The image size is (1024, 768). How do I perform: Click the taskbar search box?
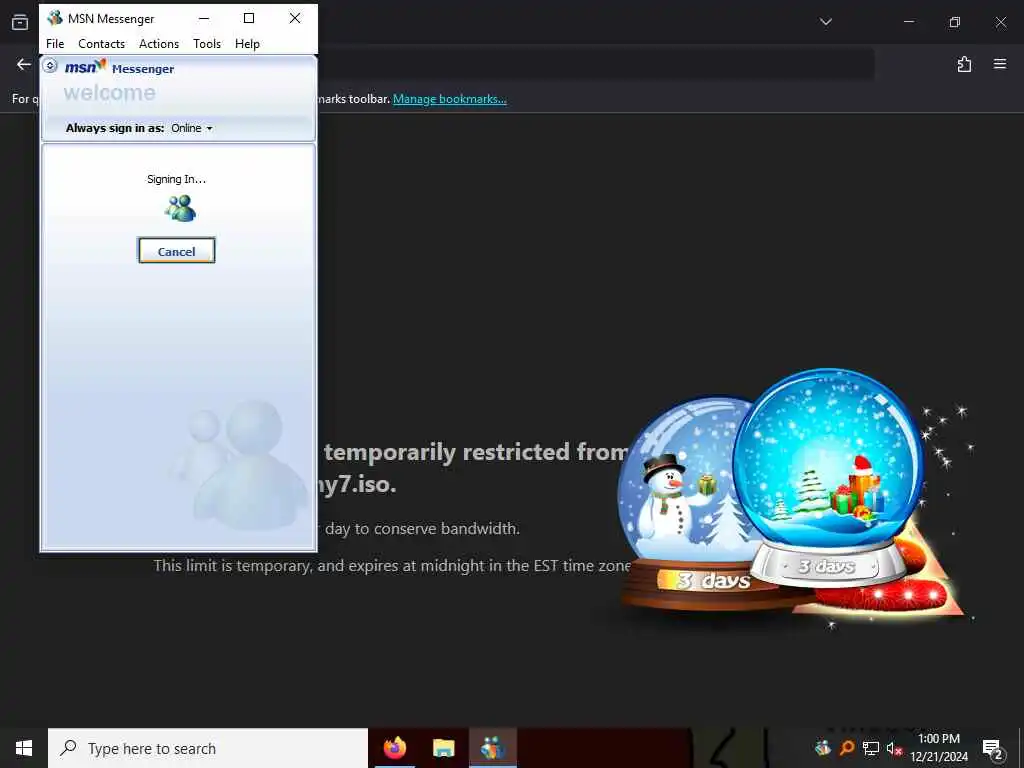coord(208,748)
